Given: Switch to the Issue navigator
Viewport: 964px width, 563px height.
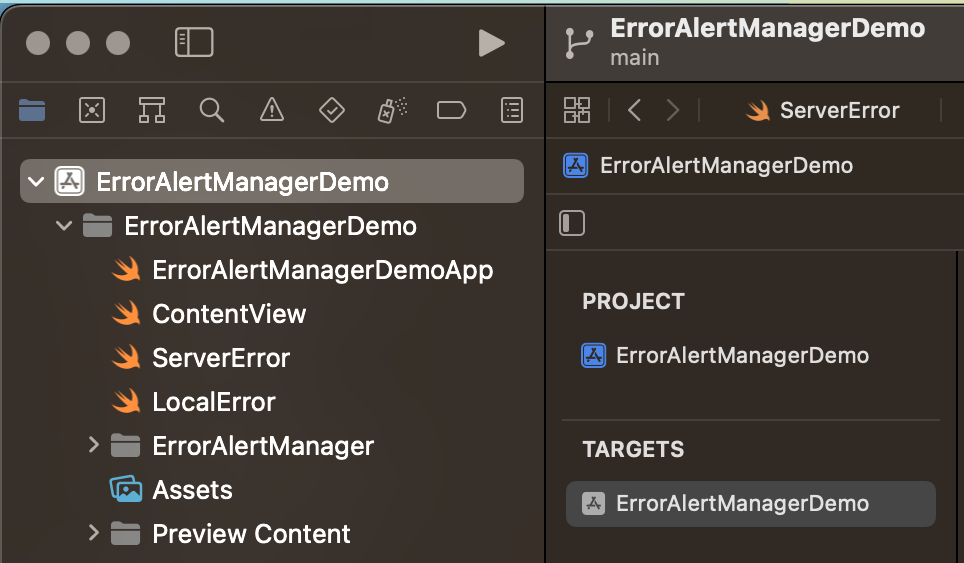Looking at the screenshot, I should (x=271, y=110).
